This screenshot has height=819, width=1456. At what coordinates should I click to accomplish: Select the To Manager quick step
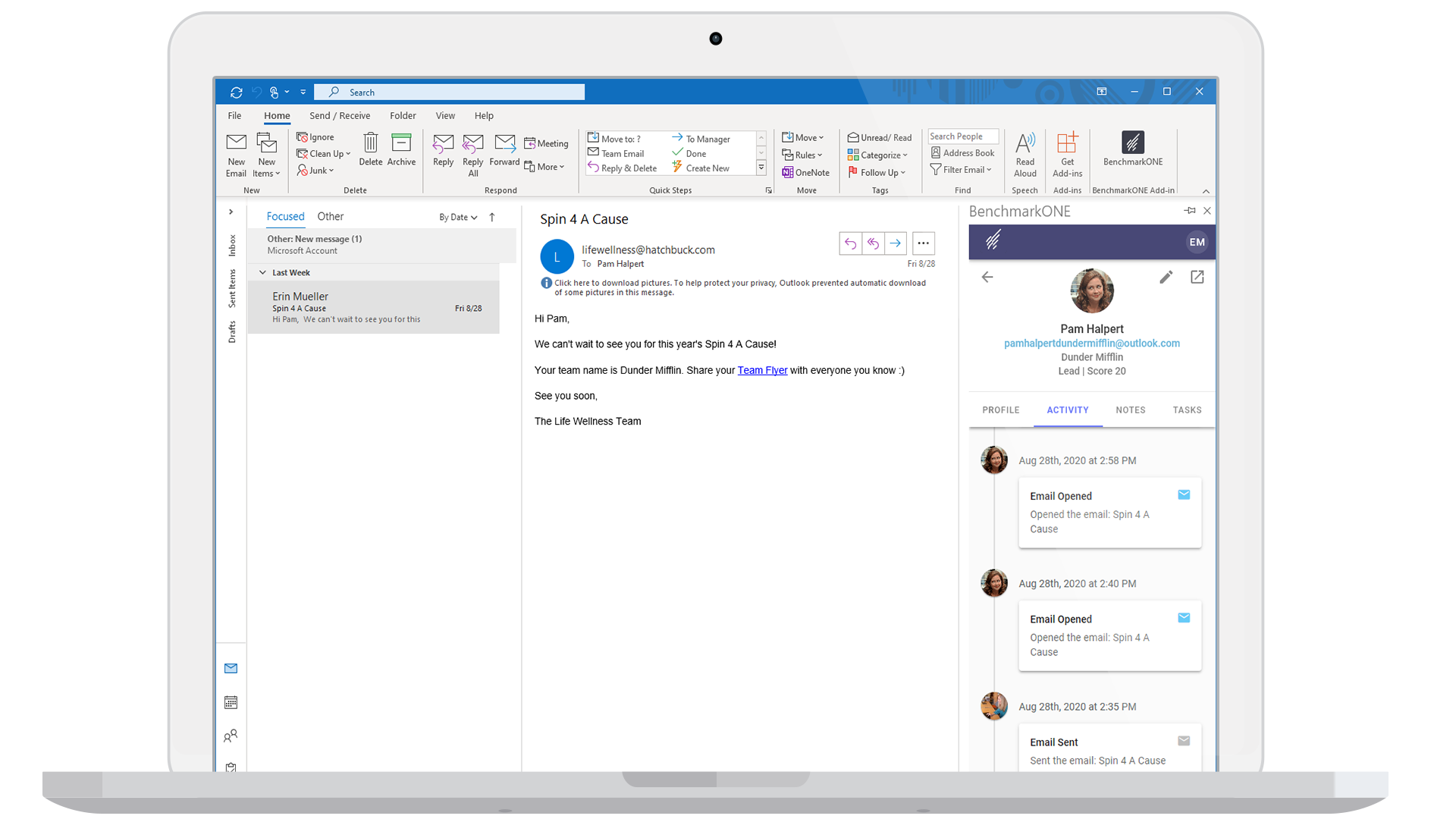click(701, 139)
